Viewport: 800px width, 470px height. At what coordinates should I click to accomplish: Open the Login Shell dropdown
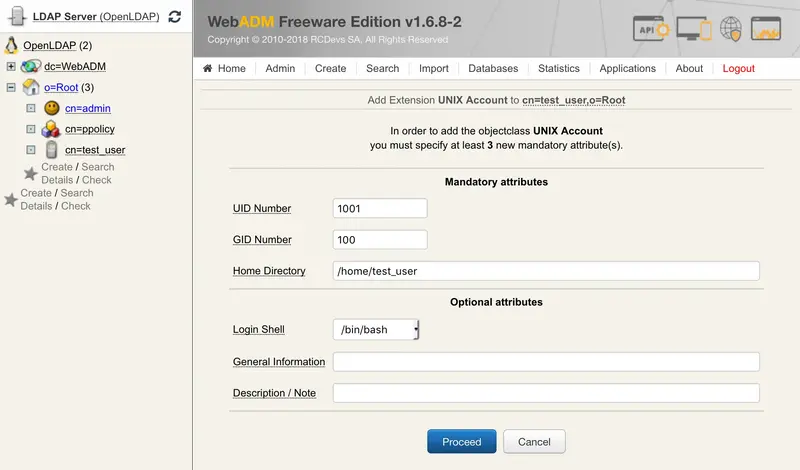click(x=376, y=330)
